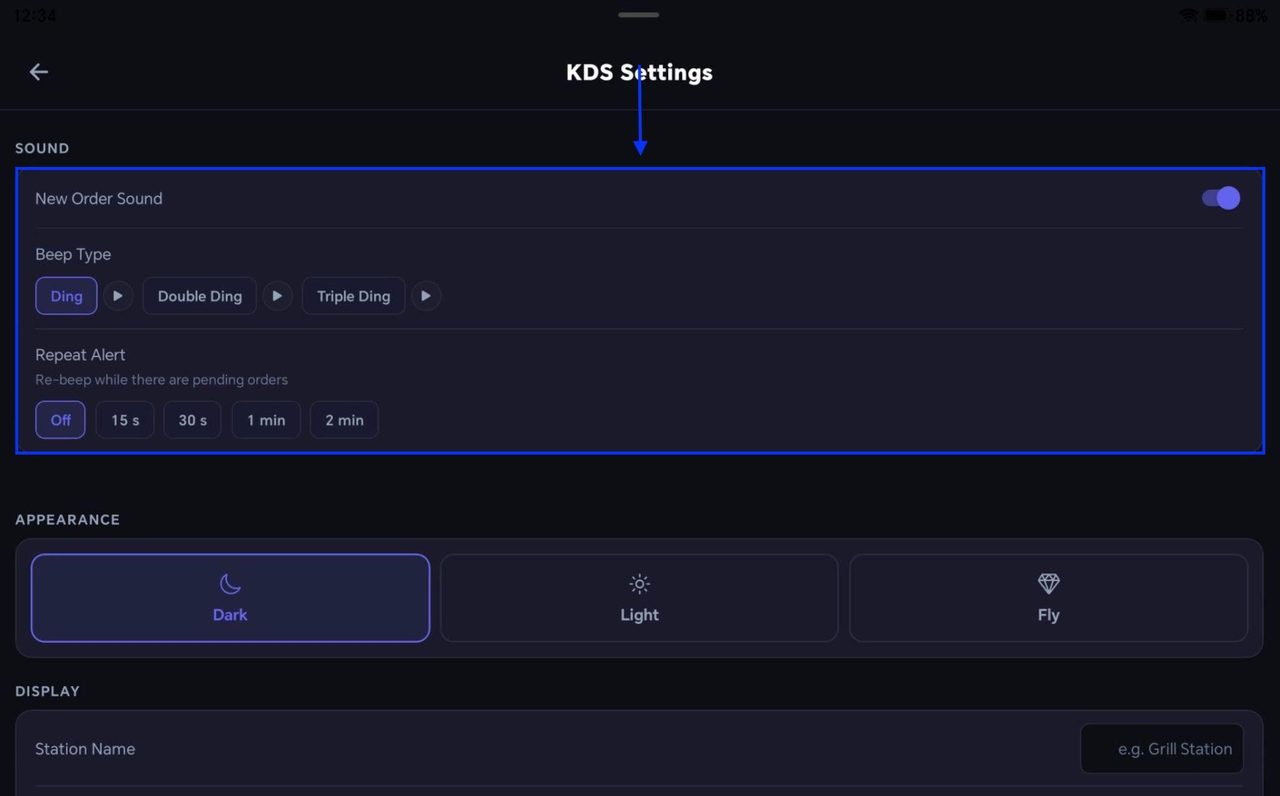This screenshot has width=1280, height=796.
Task: Choose the sun icon for Light theme
Action: 639,584
